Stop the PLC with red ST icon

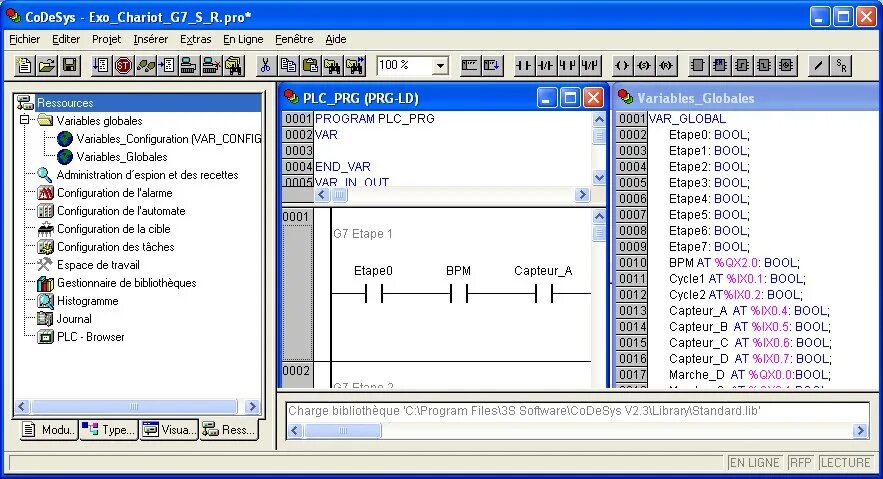(123, 66)
